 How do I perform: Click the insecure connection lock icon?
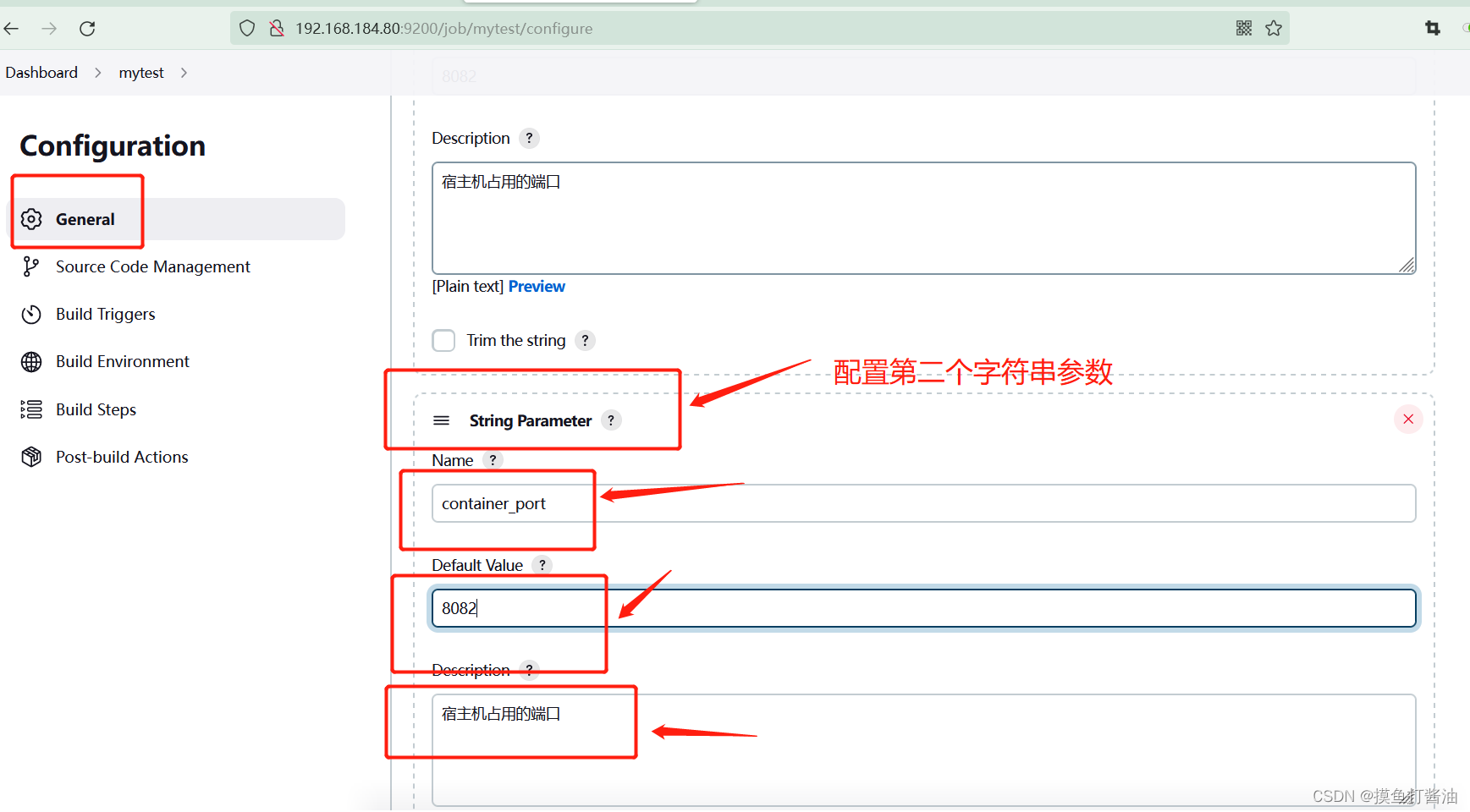click(x=277, y=29)
